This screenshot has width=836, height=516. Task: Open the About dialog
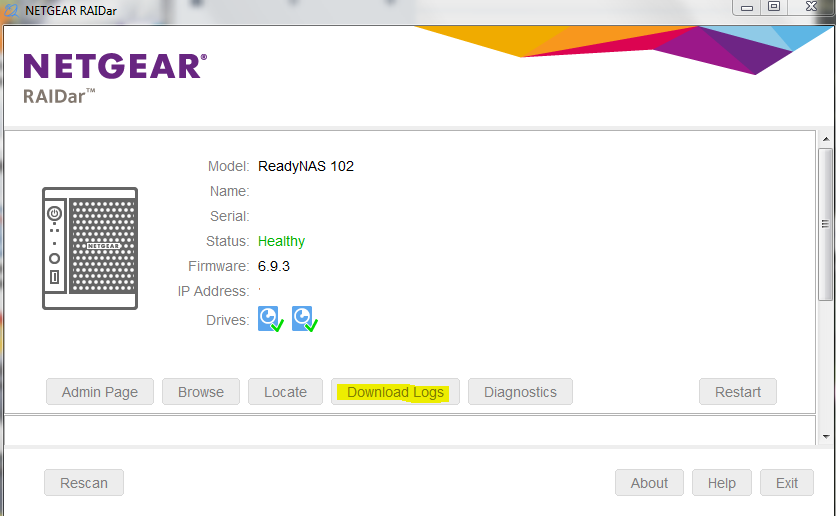coord(649,482)
